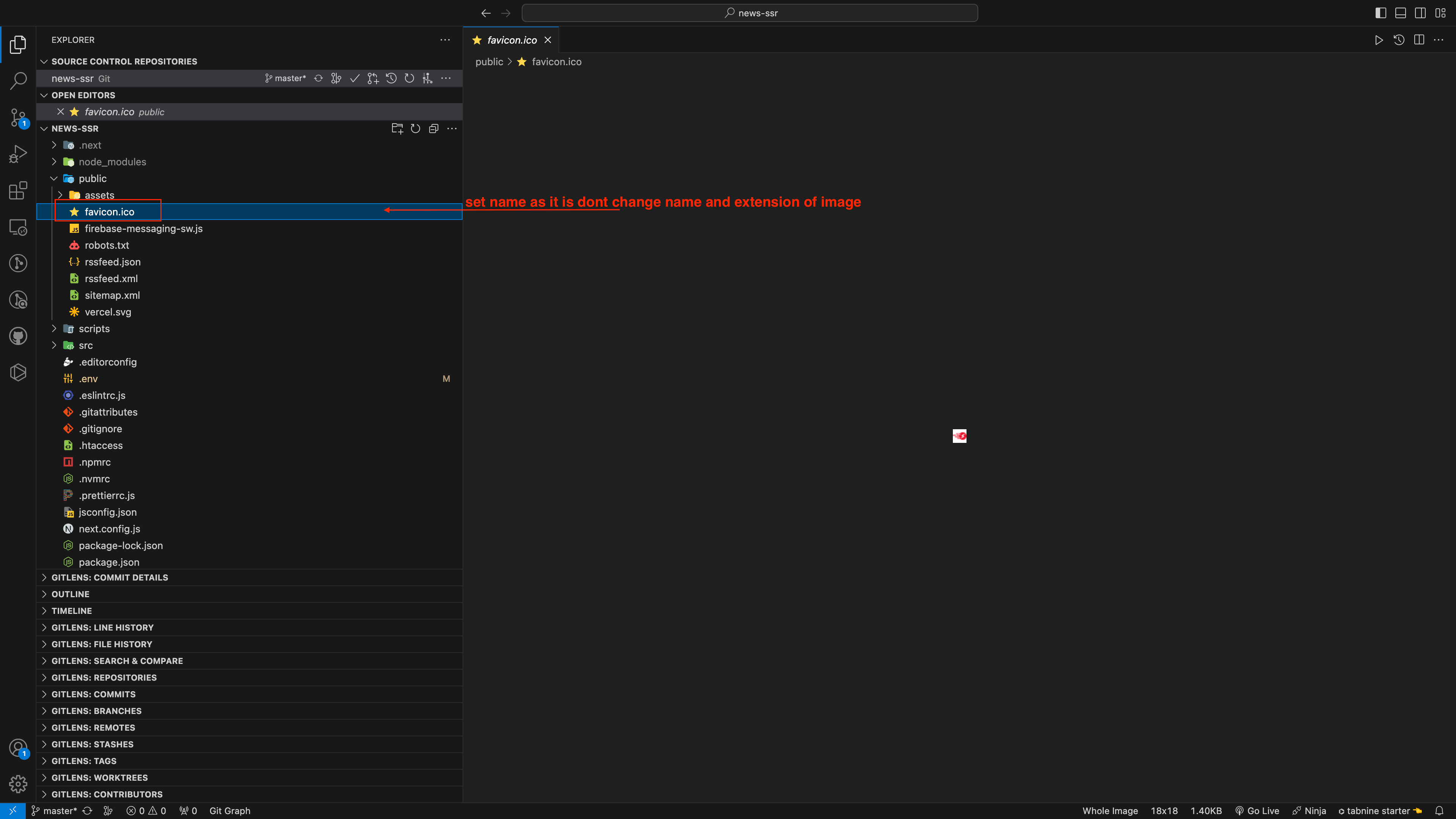This screenshot has width=1456, height=819.
Task: Click the favicon image preview
Action: pyautogui.click(x=959, y=436)
